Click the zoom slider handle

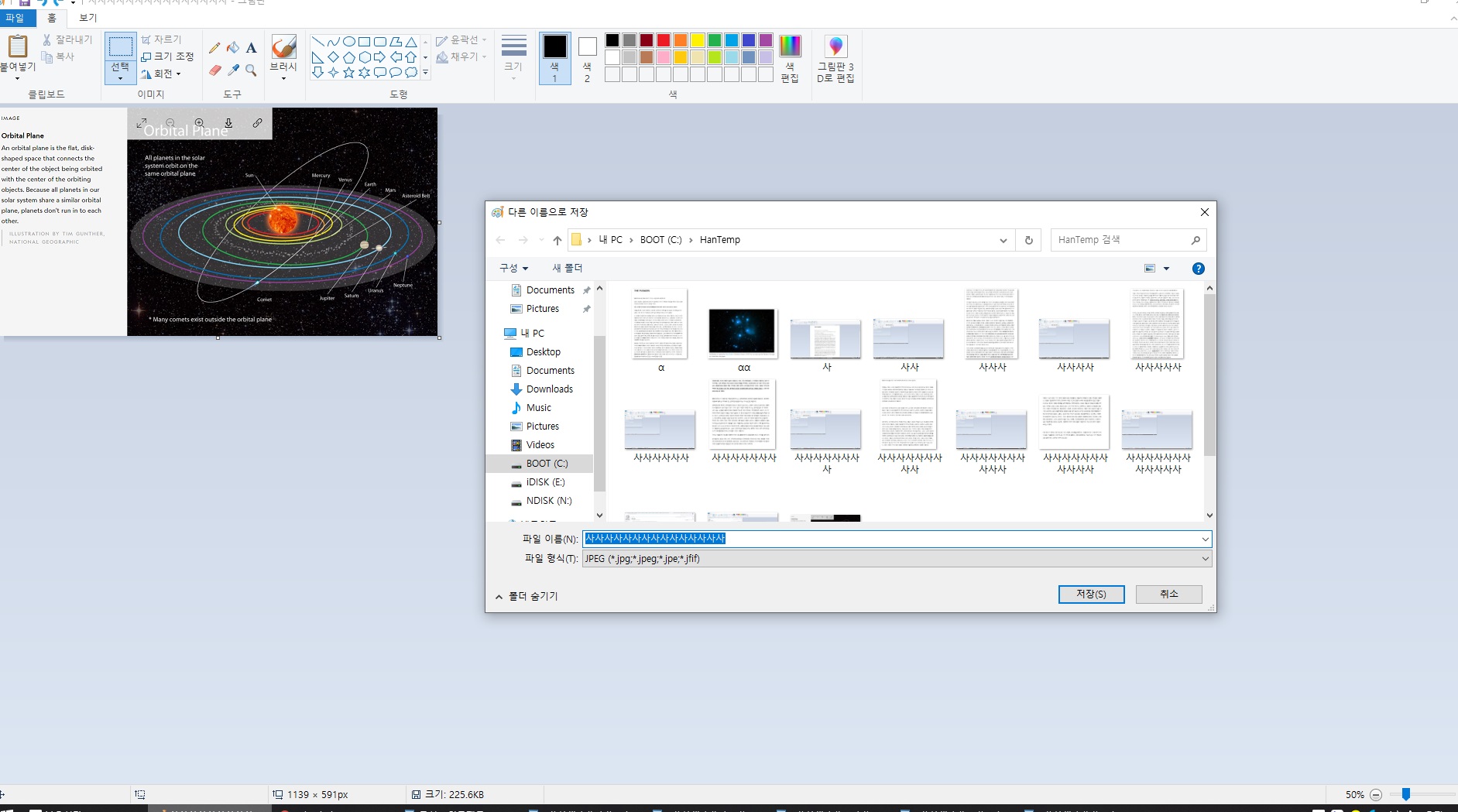click(x=1406, y=795)
